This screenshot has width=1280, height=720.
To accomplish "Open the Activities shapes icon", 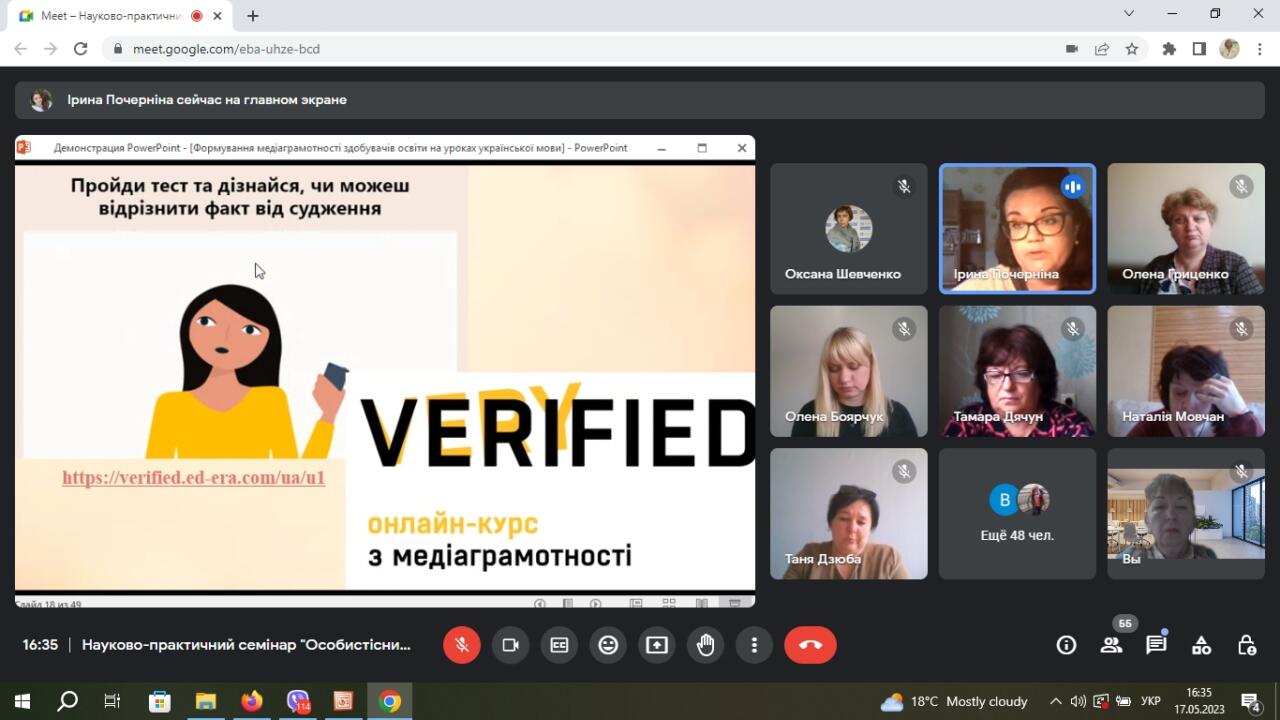I will (1201, 645).
